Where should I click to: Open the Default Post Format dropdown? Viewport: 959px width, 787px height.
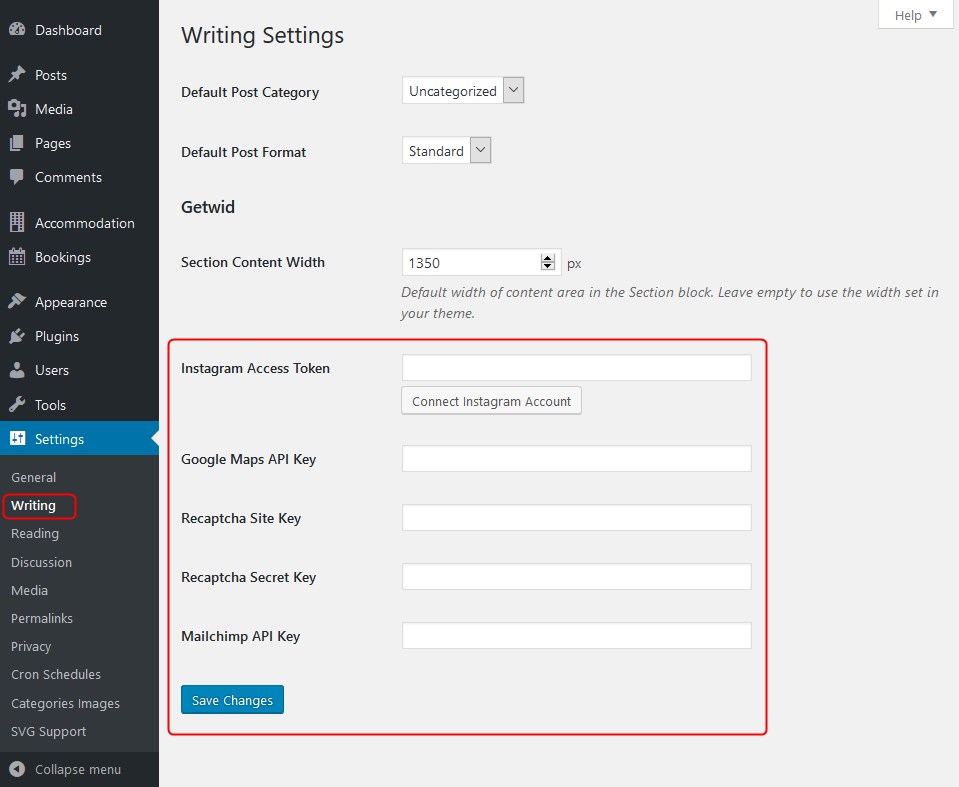446,150
